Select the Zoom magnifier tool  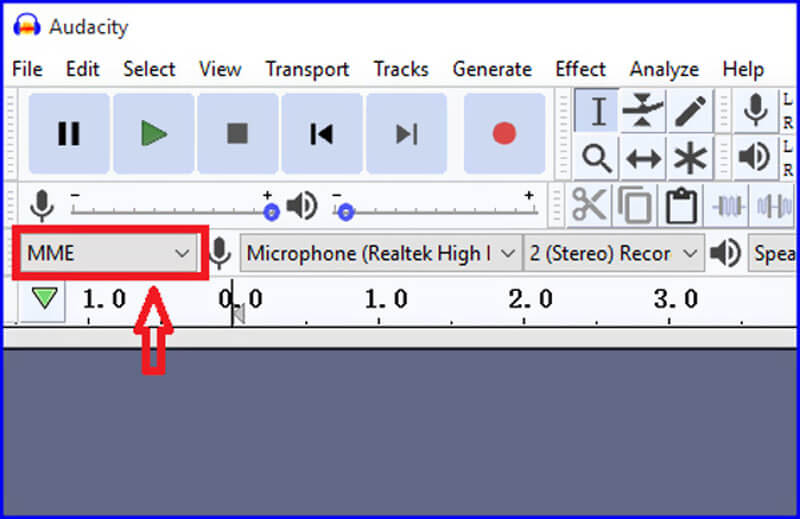[x=598, y=158]
